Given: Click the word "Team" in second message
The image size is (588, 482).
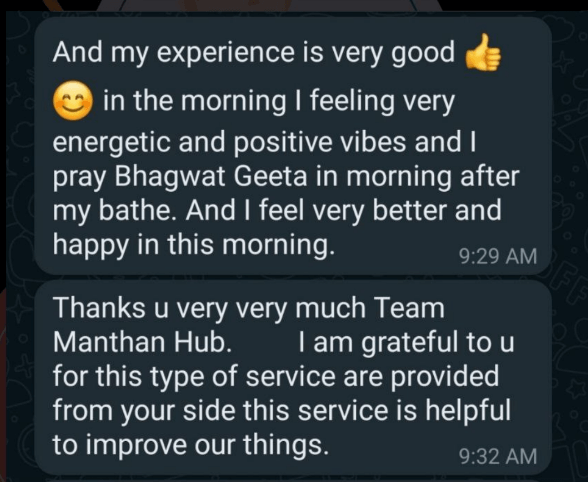Looking at the screenshot, I should coord(410,308).
